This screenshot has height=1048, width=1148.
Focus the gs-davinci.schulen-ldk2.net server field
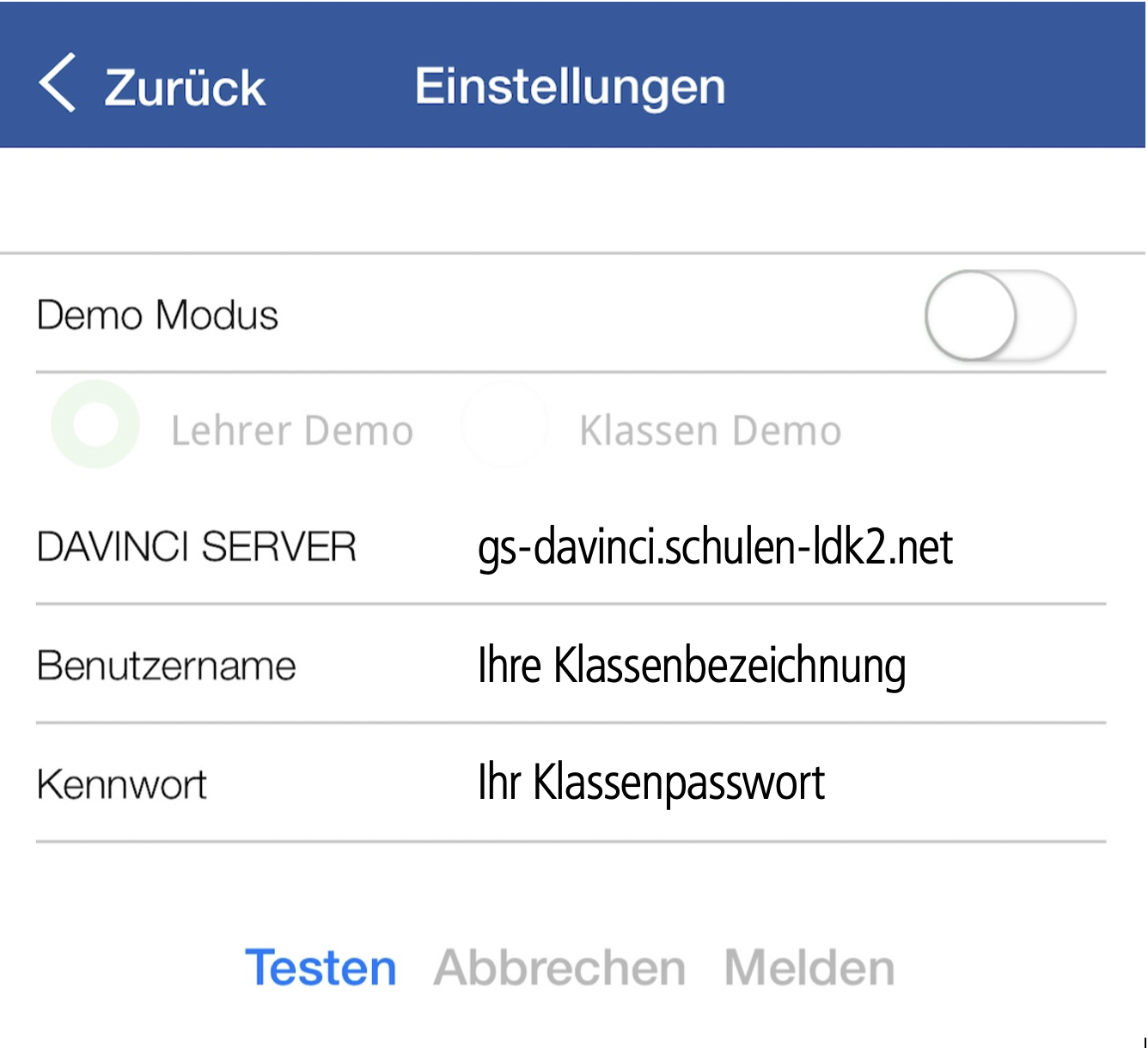[715, 548]
